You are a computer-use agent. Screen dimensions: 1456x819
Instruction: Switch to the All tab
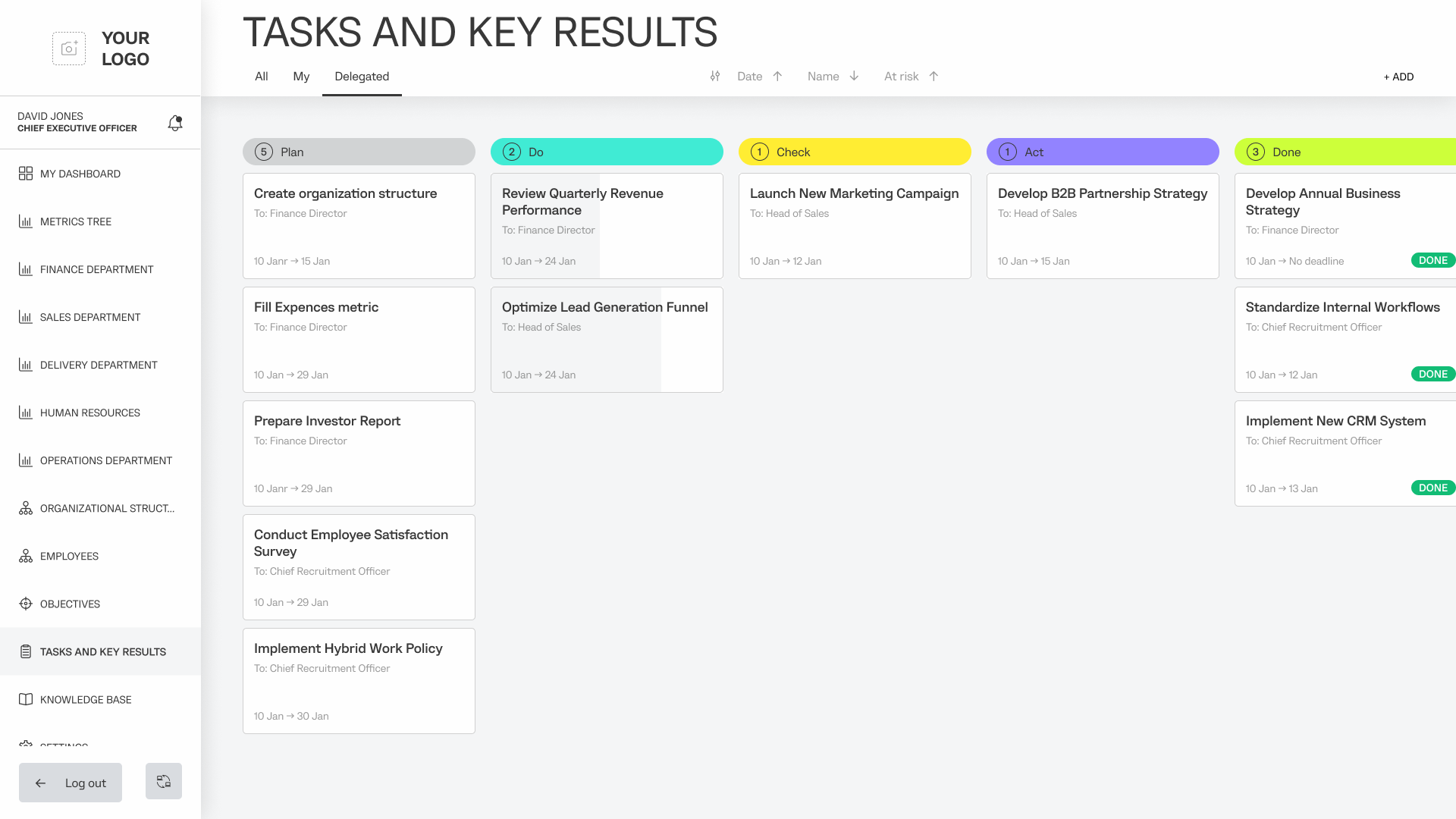262,77
